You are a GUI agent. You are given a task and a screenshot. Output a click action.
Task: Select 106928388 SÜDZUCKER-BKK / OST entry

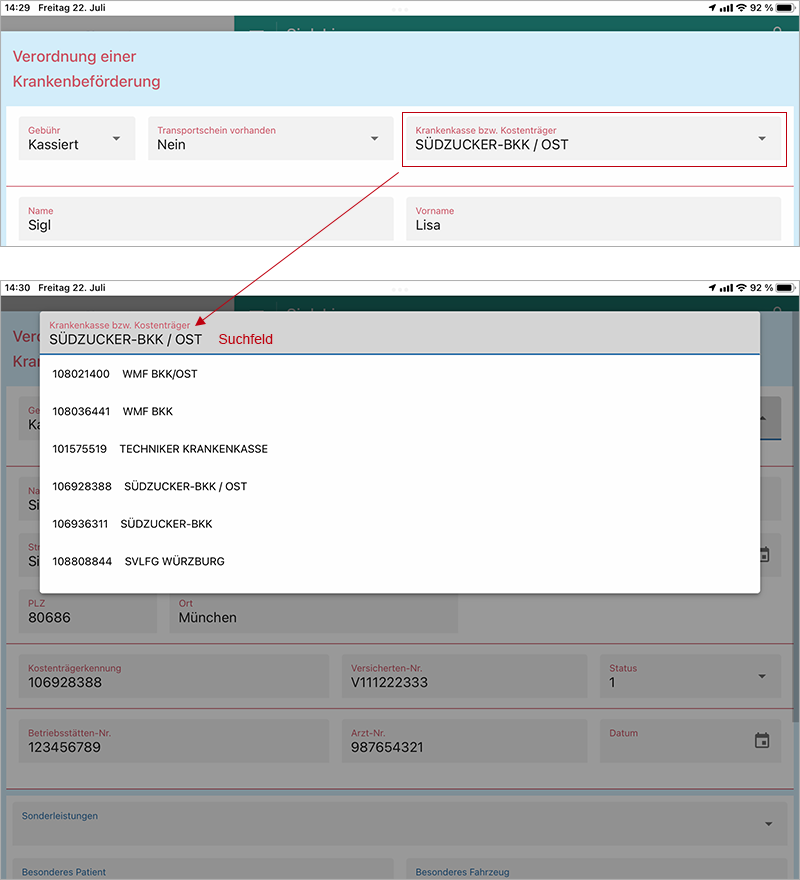(x=400, y=487)
